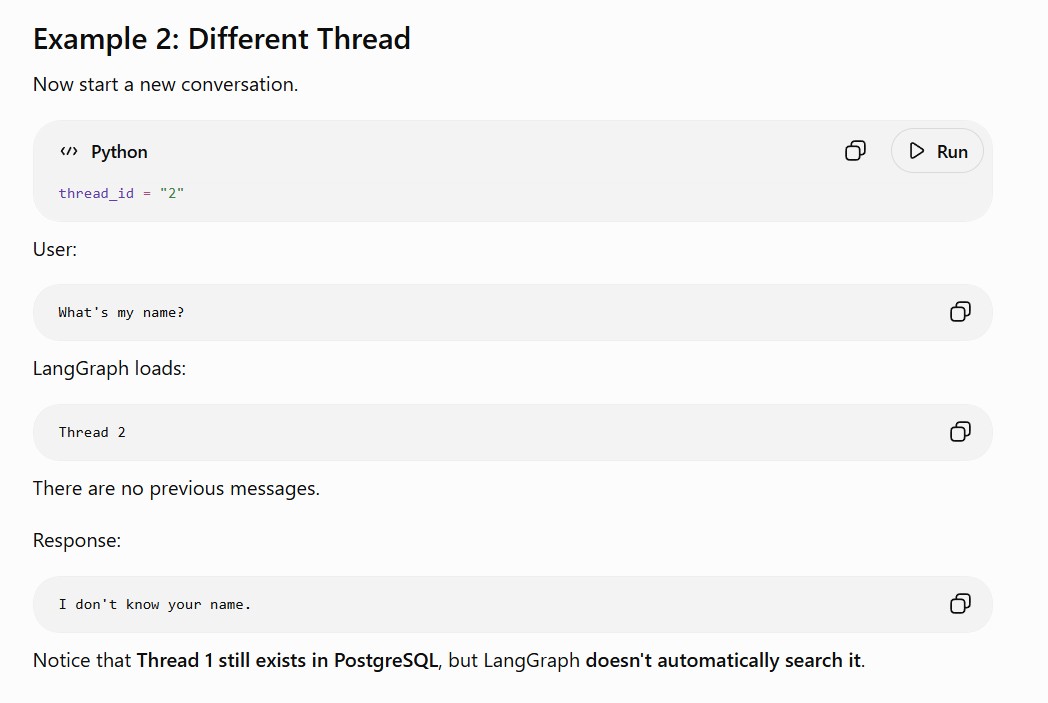Click the "LangGraph loads:" label
Image resolution: width=1048 pixels, height=703 pixels.
click(x=109, y=368)
